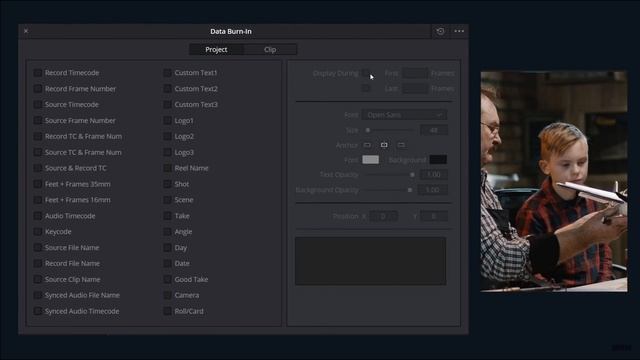The image size is (640, 360).
Task: Check the Custom Text2 option
Action: [x=167, y=89]
